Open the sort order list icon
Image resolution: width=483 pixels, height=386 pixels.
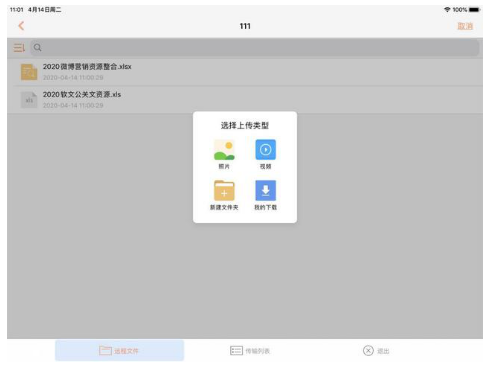pos(19,48)
